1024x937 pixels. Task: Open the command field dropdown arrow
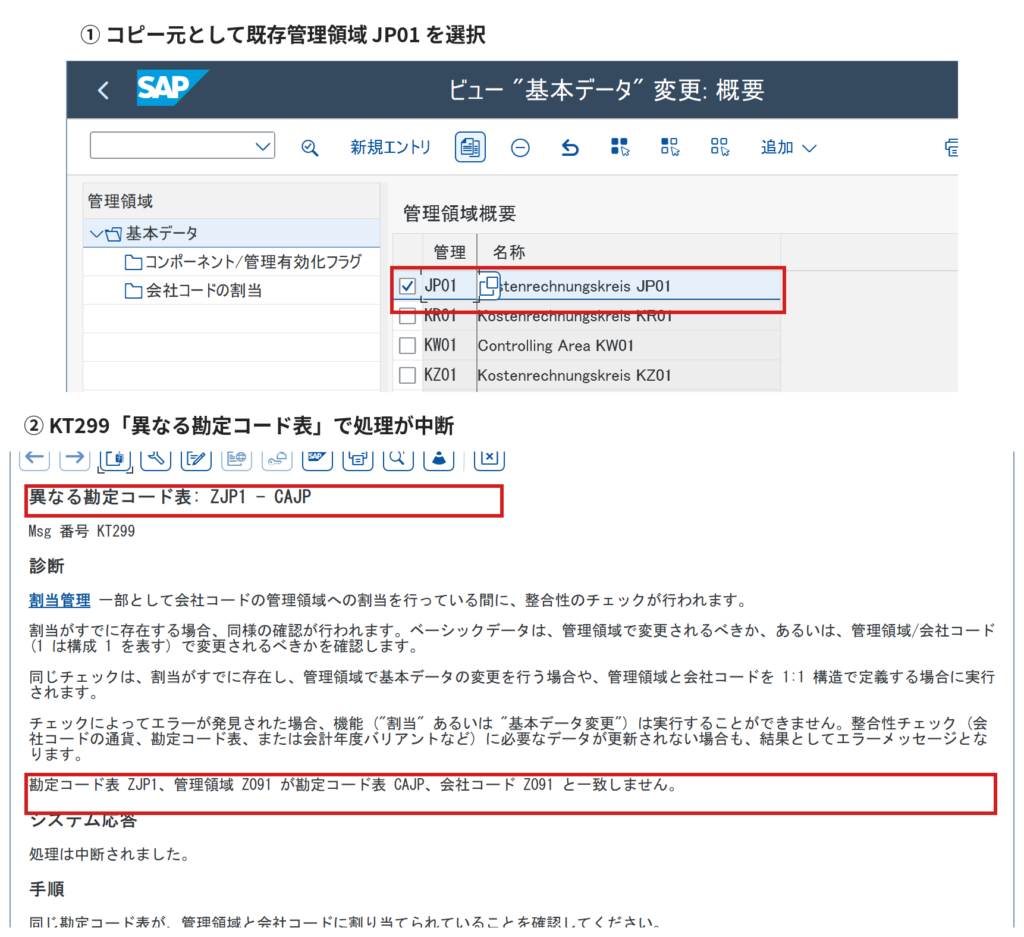point(263,146)
